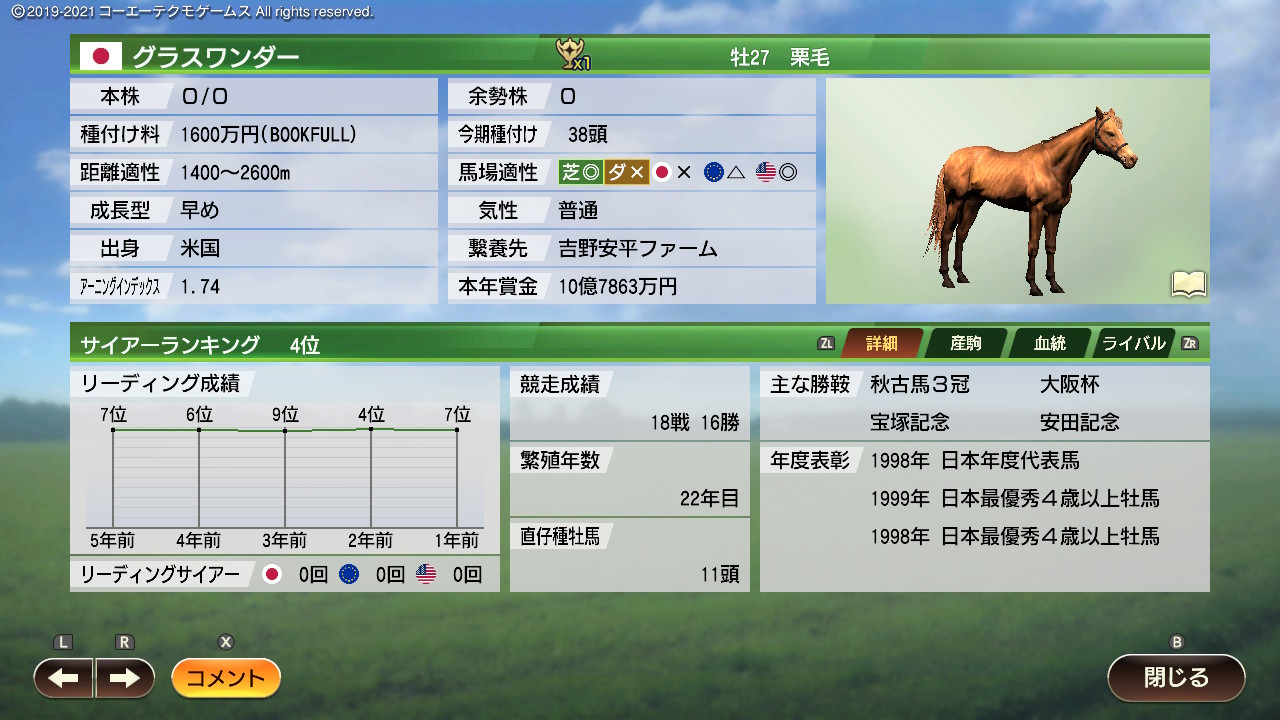
Task: Click the 秋古馬3冠 major win
Action: [920, 384]
